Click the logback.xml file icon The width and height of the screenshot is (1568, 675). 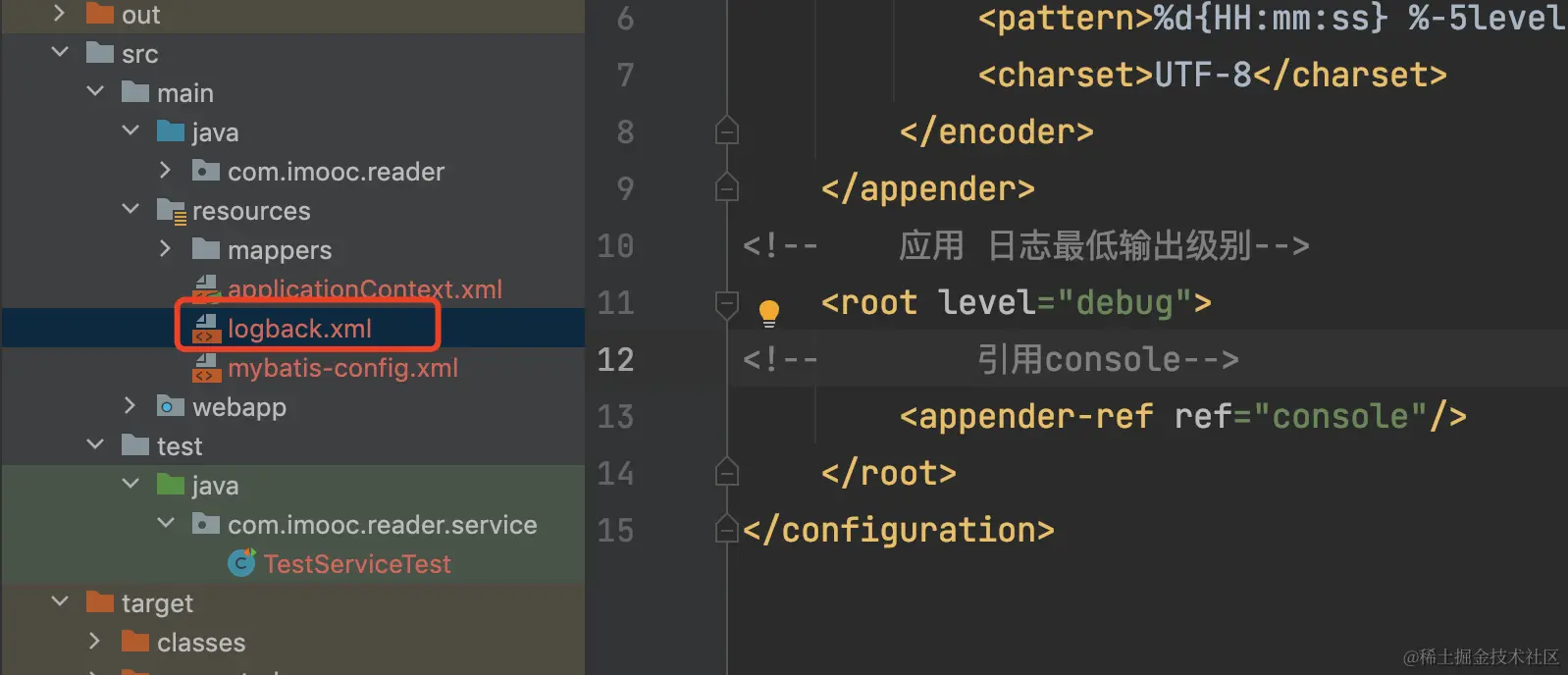[206, 329]
